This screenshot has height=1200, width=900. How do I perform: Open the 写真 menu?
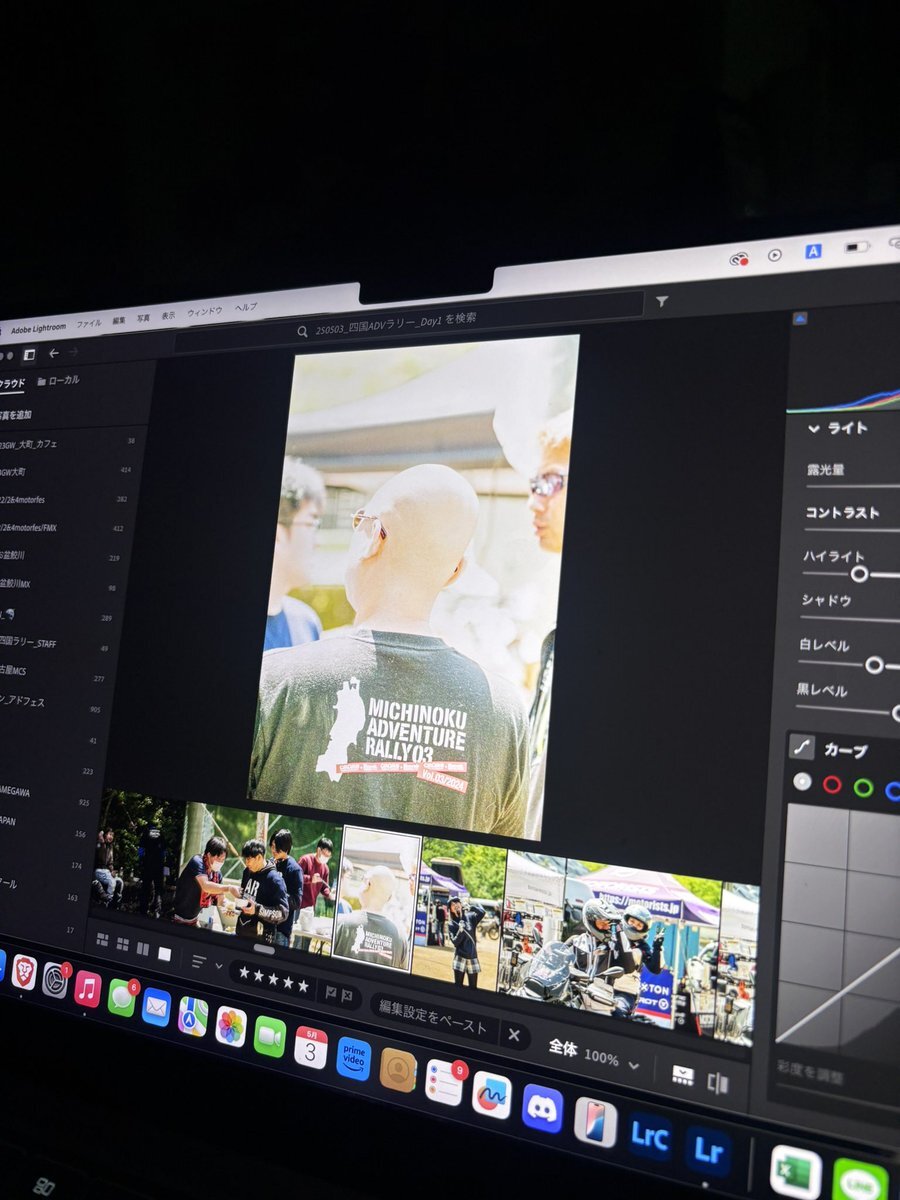pyautogui.click(x=144, y=317)
